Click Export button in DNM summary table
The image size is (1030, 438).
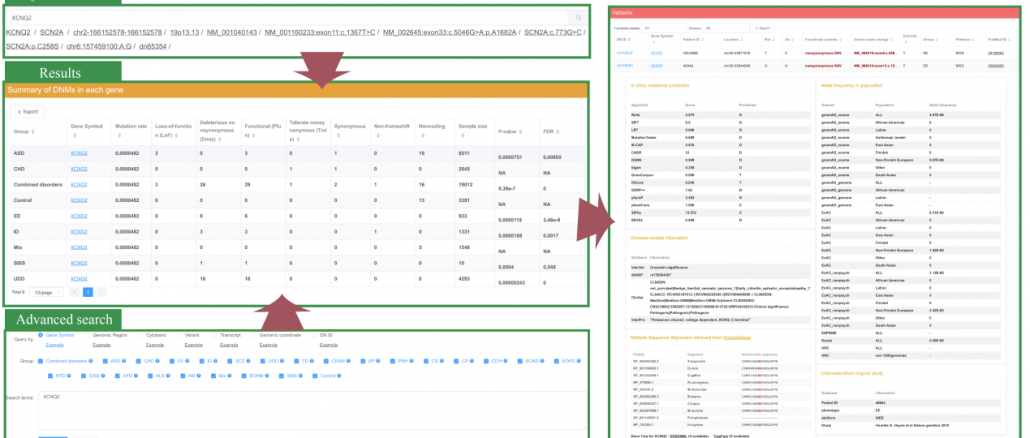pos(28,111)
